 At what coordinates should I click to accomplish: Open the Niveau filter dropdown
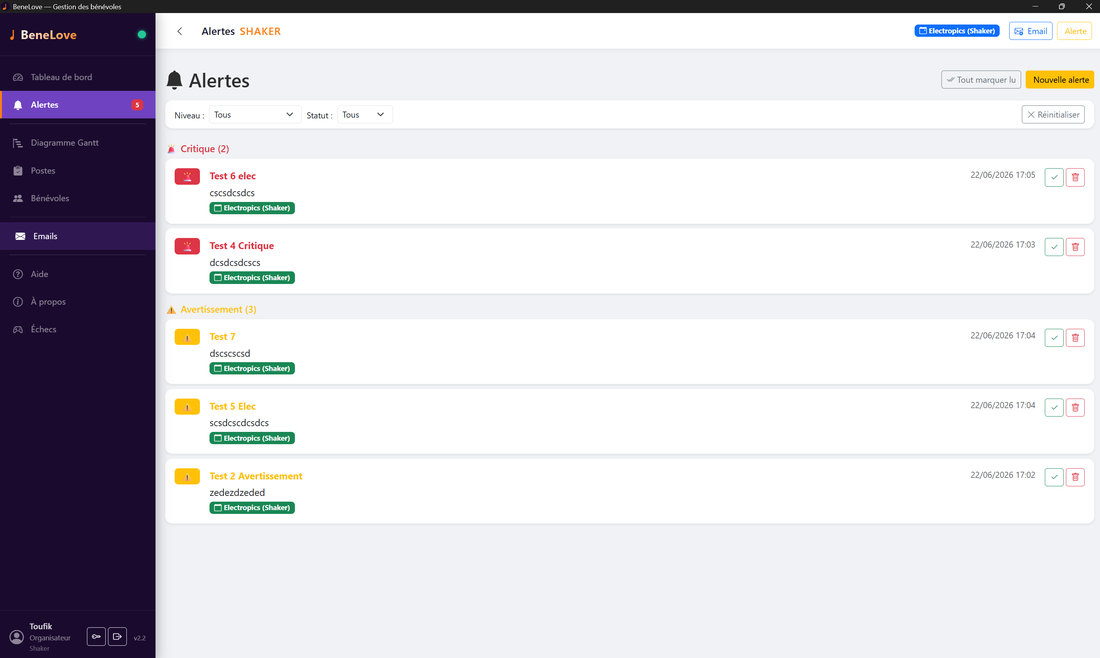point(255,114)
